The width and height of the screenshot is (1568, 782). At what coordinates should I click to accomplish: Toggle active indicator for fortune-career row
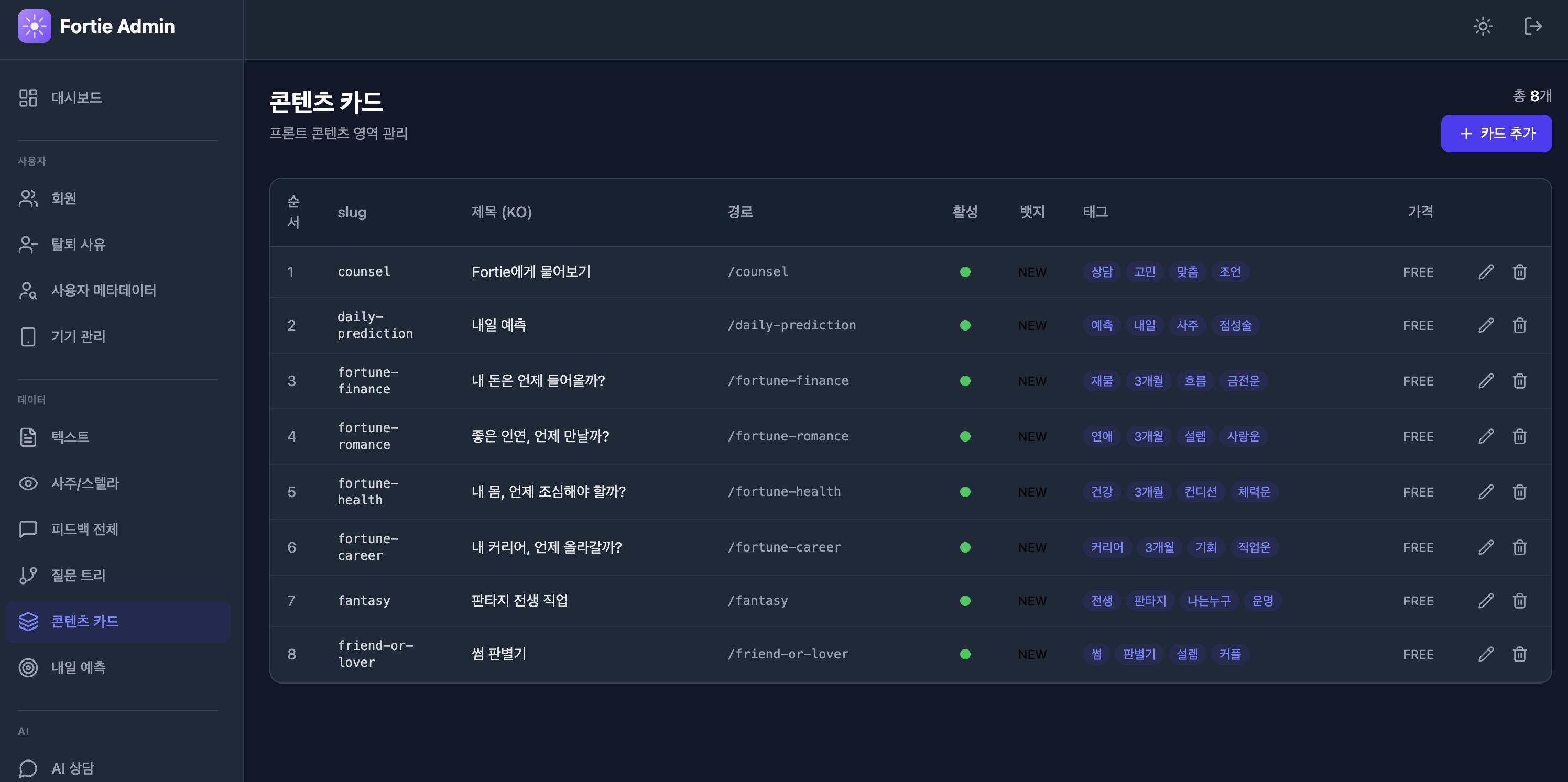[965, 547]
